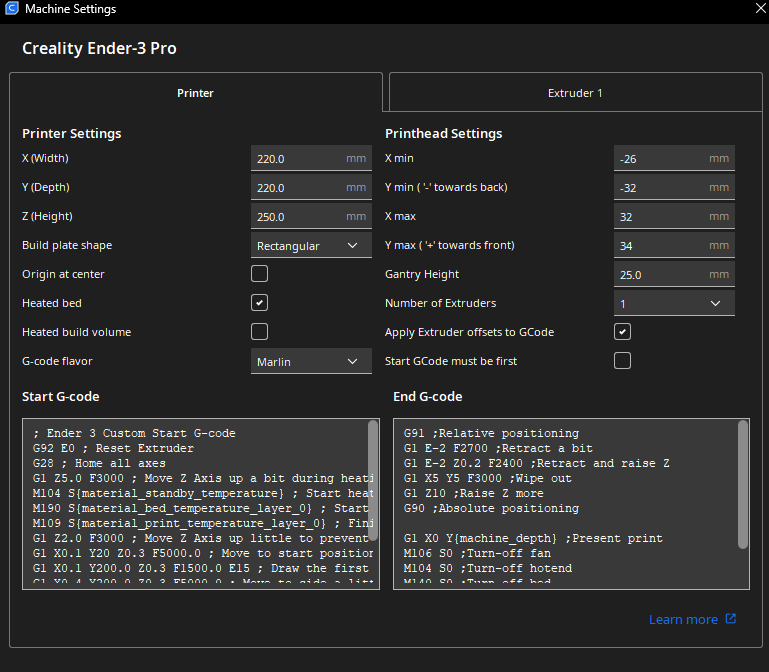Expand the G-code flavor Marlin dropdown
Screen dimensions: 769x672
[311, 361]
